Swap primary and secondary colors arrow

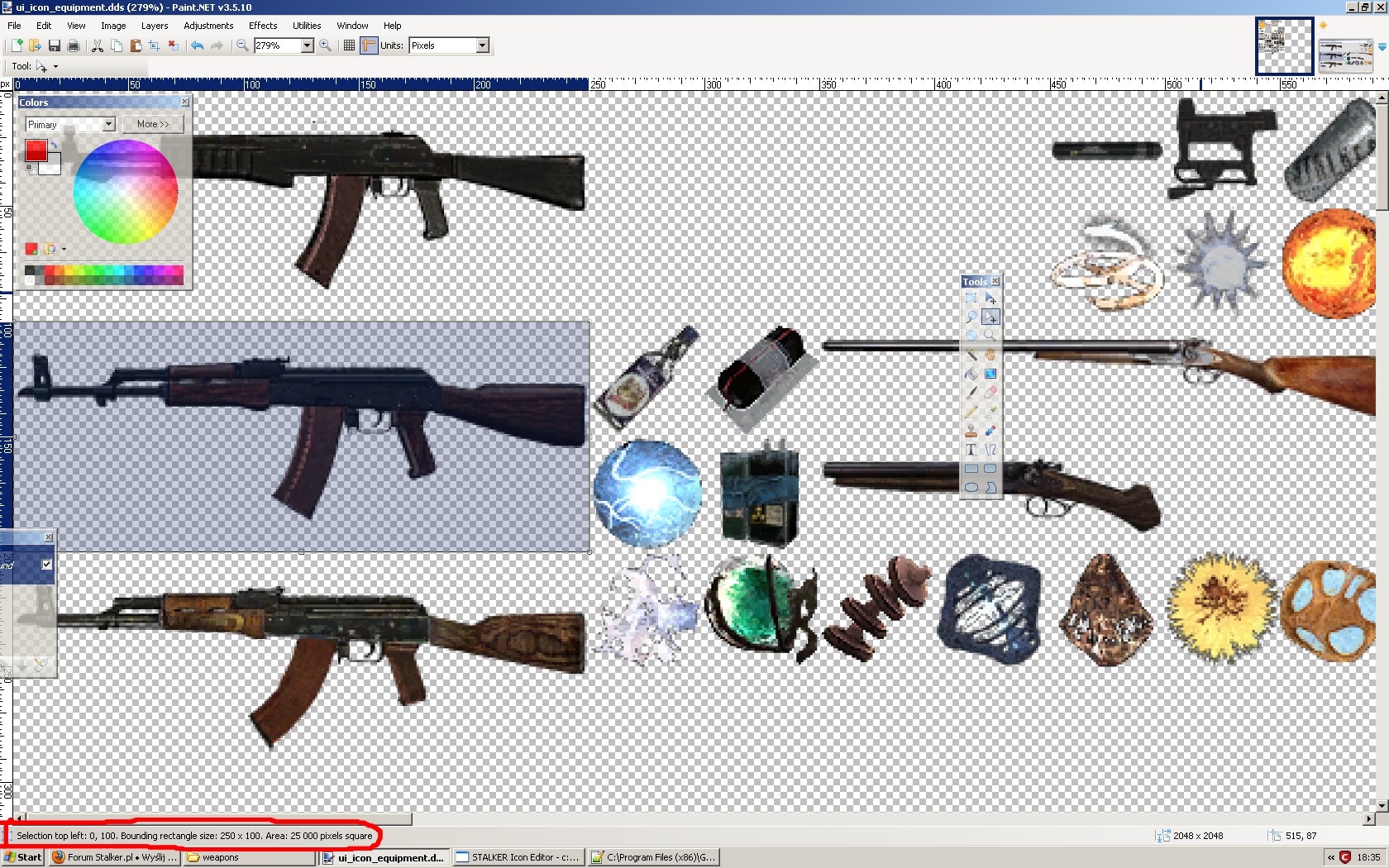tap(54, 145)
